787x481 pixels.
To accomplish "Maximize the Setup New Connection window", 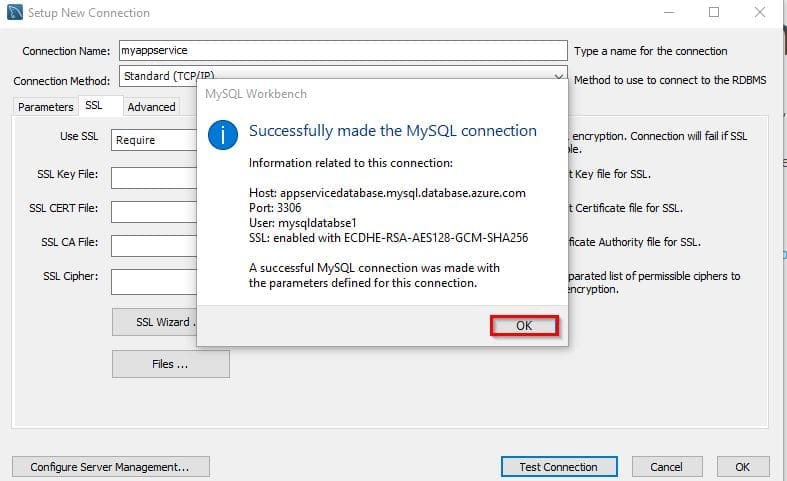I will pos(714,13).
